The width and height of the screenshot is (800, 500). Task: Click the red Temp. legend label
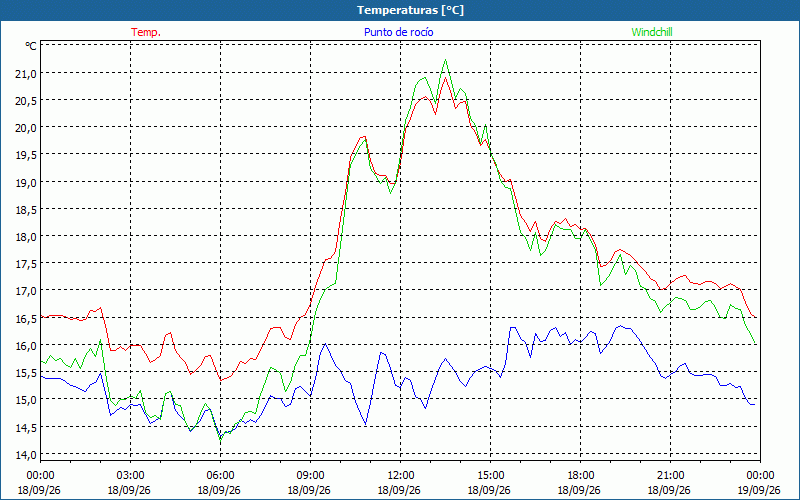146,32
